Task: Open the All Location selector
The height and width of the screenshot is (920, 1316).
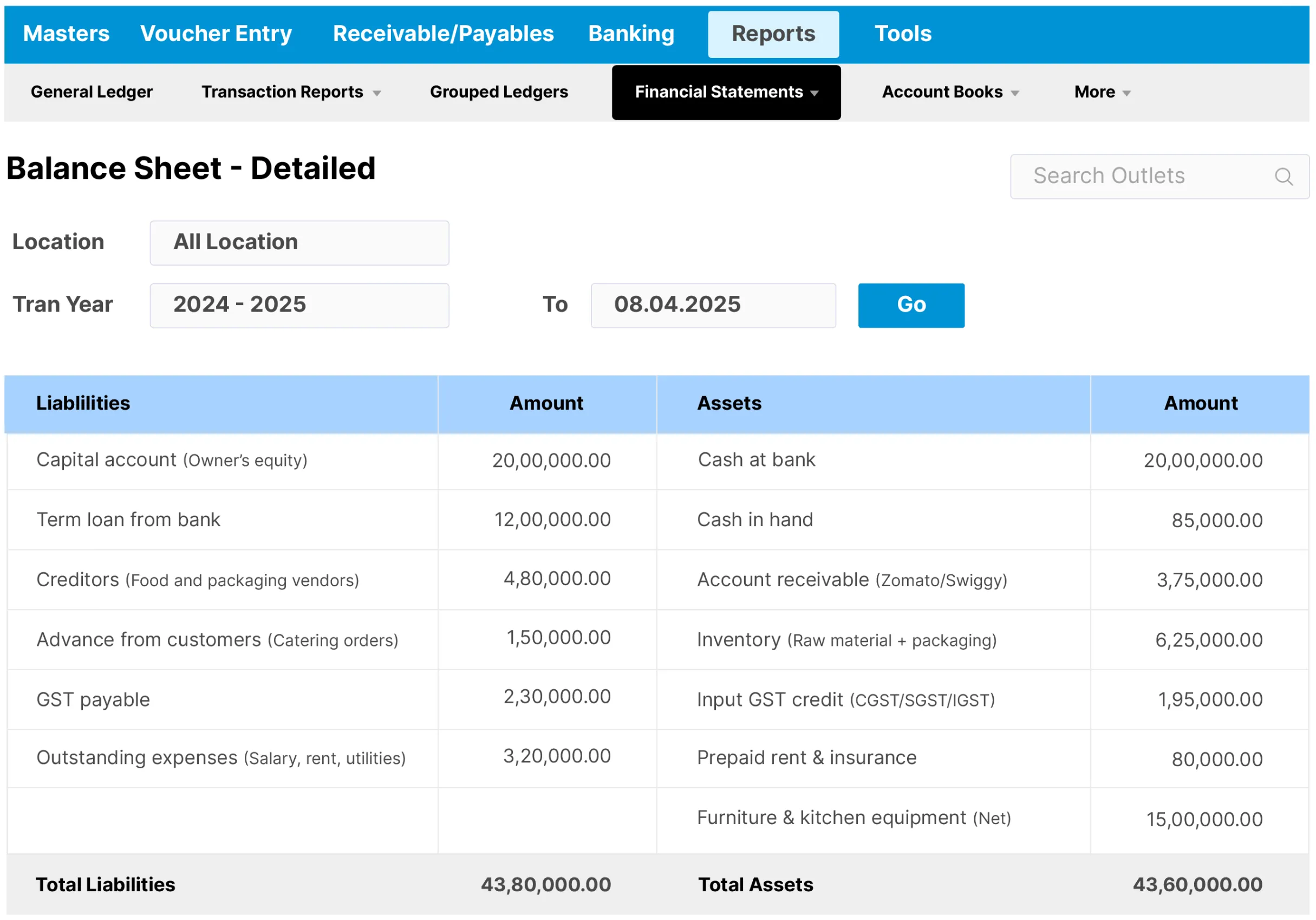Action: tap(299, 243)
